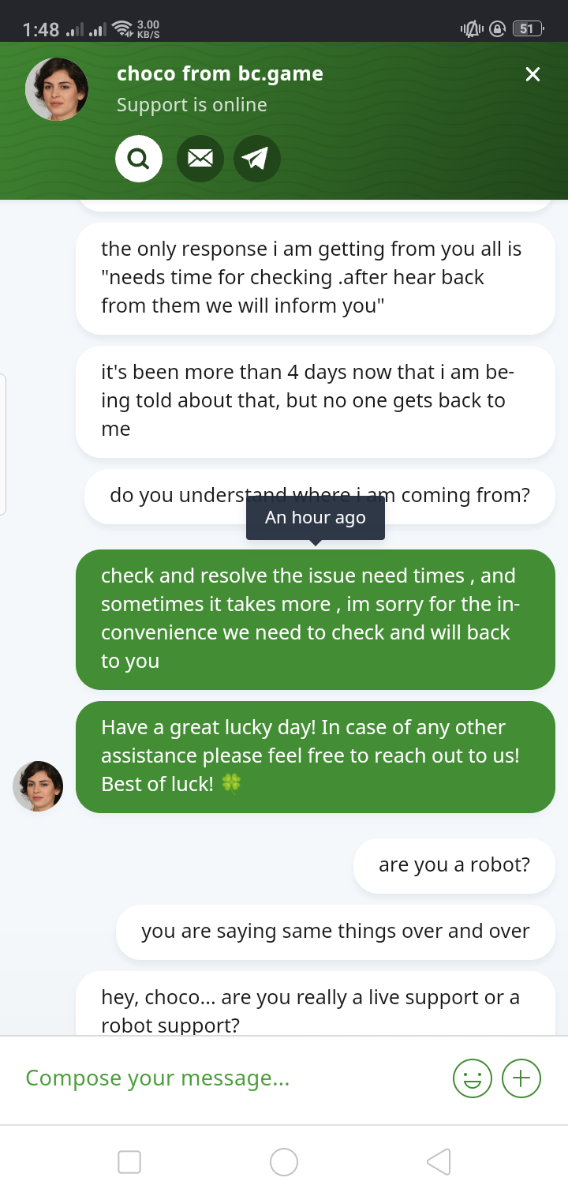Tap Android home circle navigation button
Screen dimensions: 568x1200
pos(284,1161)
